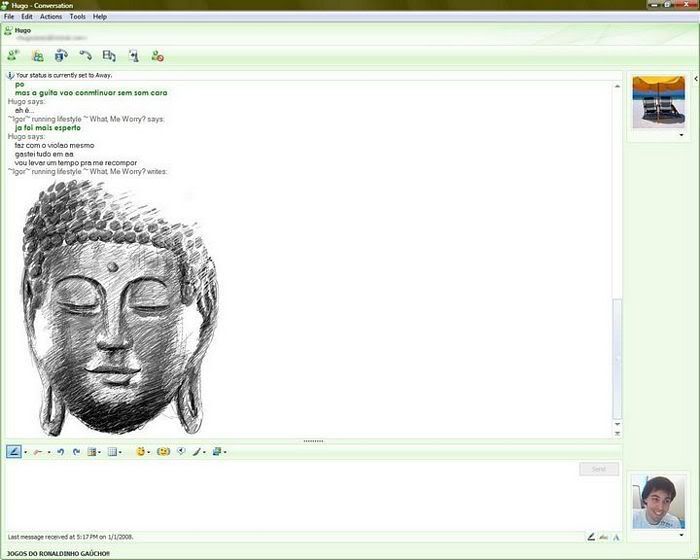Switch to typed text input mode
This screenshot has width=700, height=560.
click(604, 537)
